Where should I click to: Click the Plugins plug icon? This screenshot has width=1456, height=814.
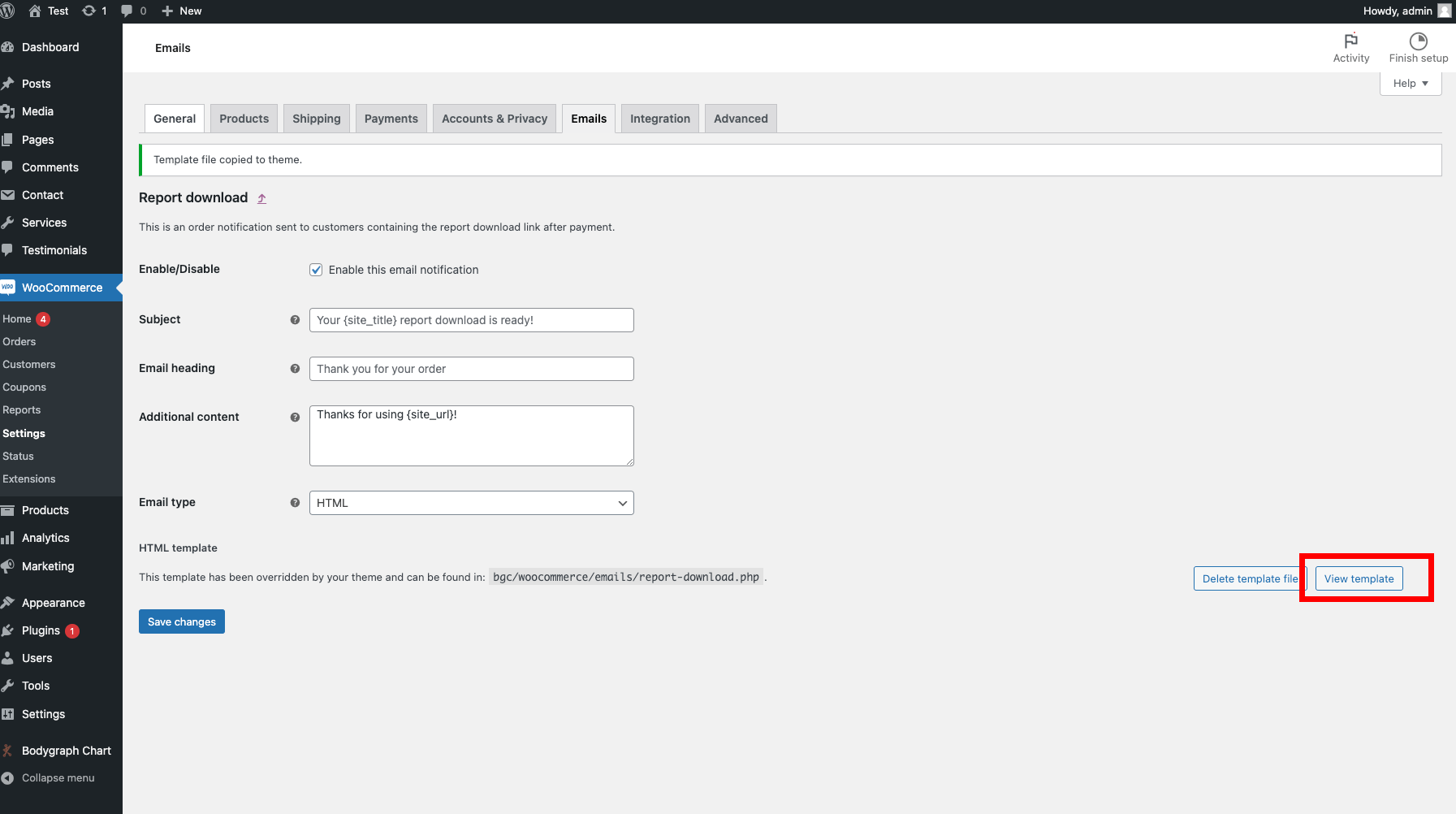click(x=7, y=630)
